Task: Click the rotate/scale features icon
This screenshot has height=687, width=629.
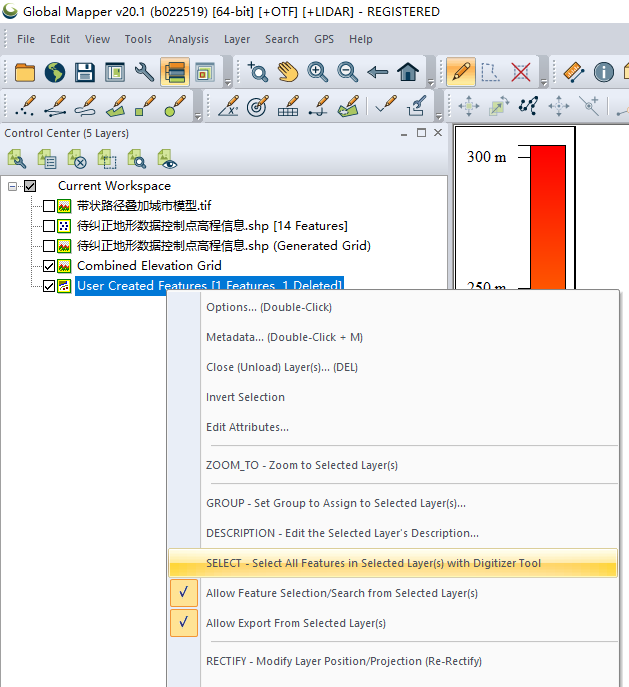Action: click(498, 106)
